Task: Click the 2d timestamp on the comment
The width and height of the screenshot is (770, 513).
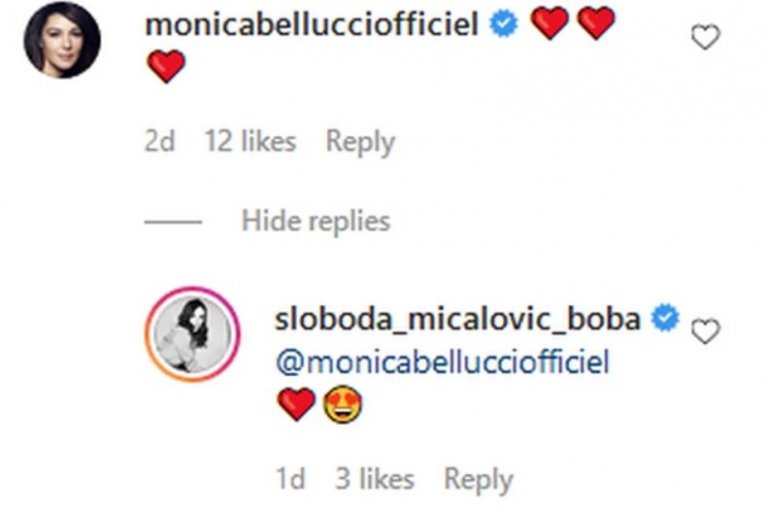Action: (x=159, y=142)
